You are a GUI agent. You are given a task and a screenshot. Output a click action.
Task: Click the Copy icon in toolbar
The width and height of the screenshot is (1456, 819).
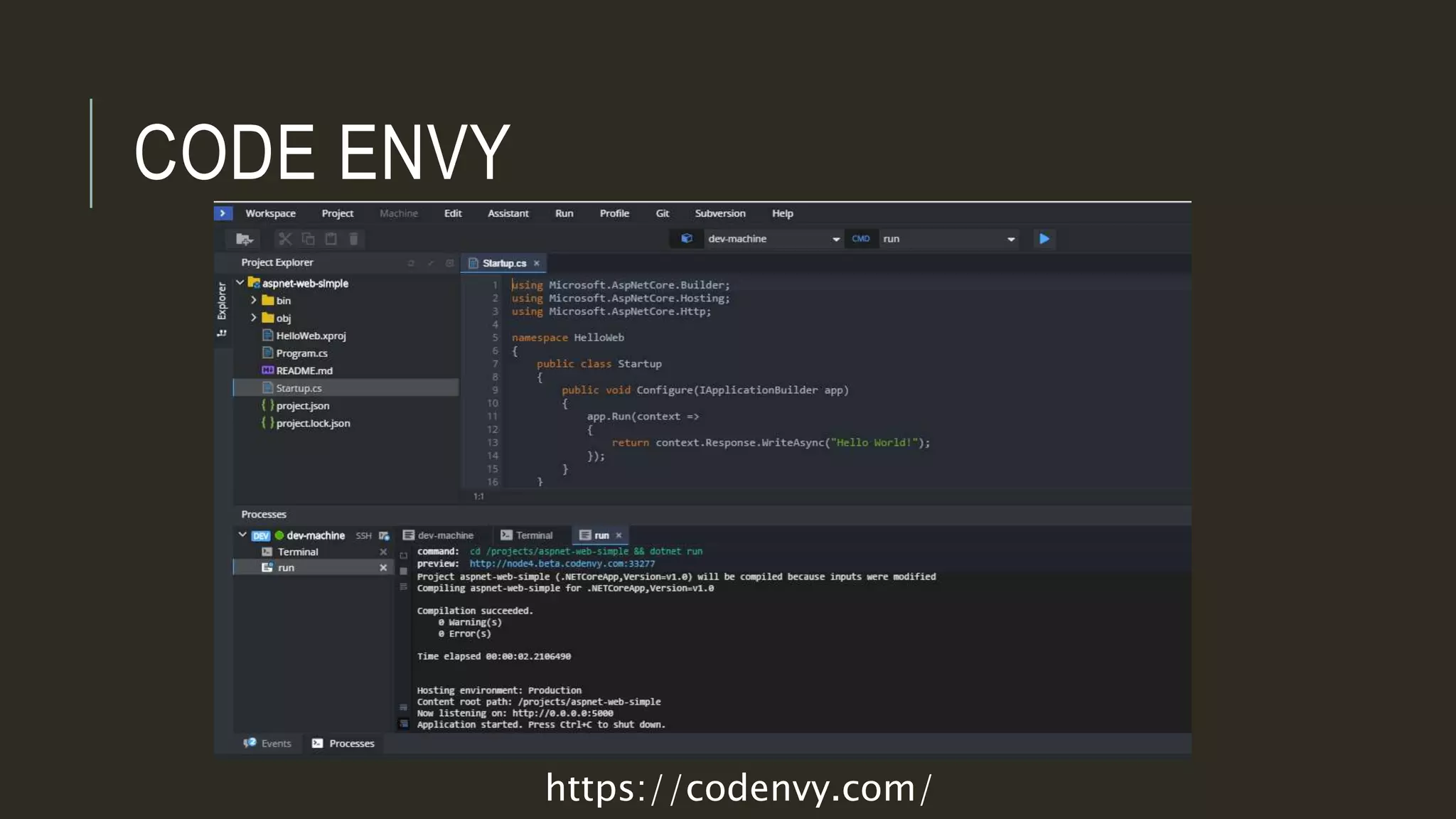(308, 239)
